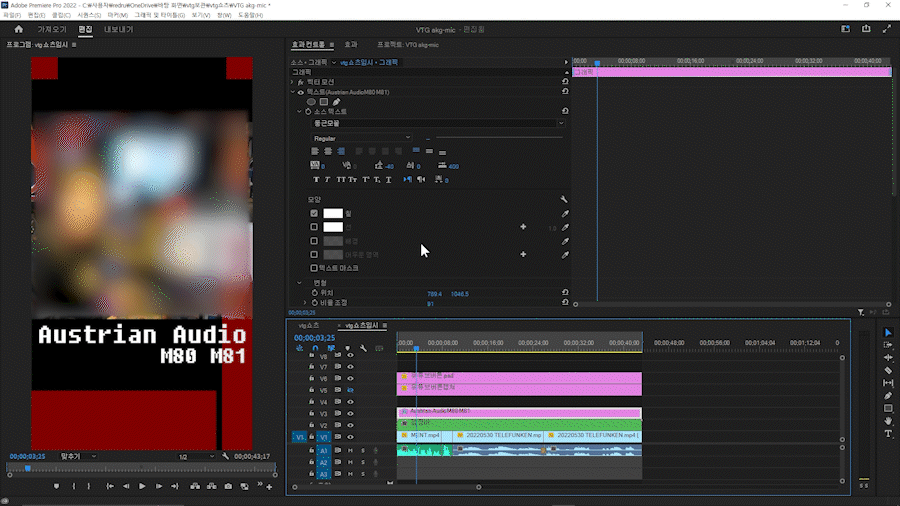Mute audio track A1

click(350, 450)
